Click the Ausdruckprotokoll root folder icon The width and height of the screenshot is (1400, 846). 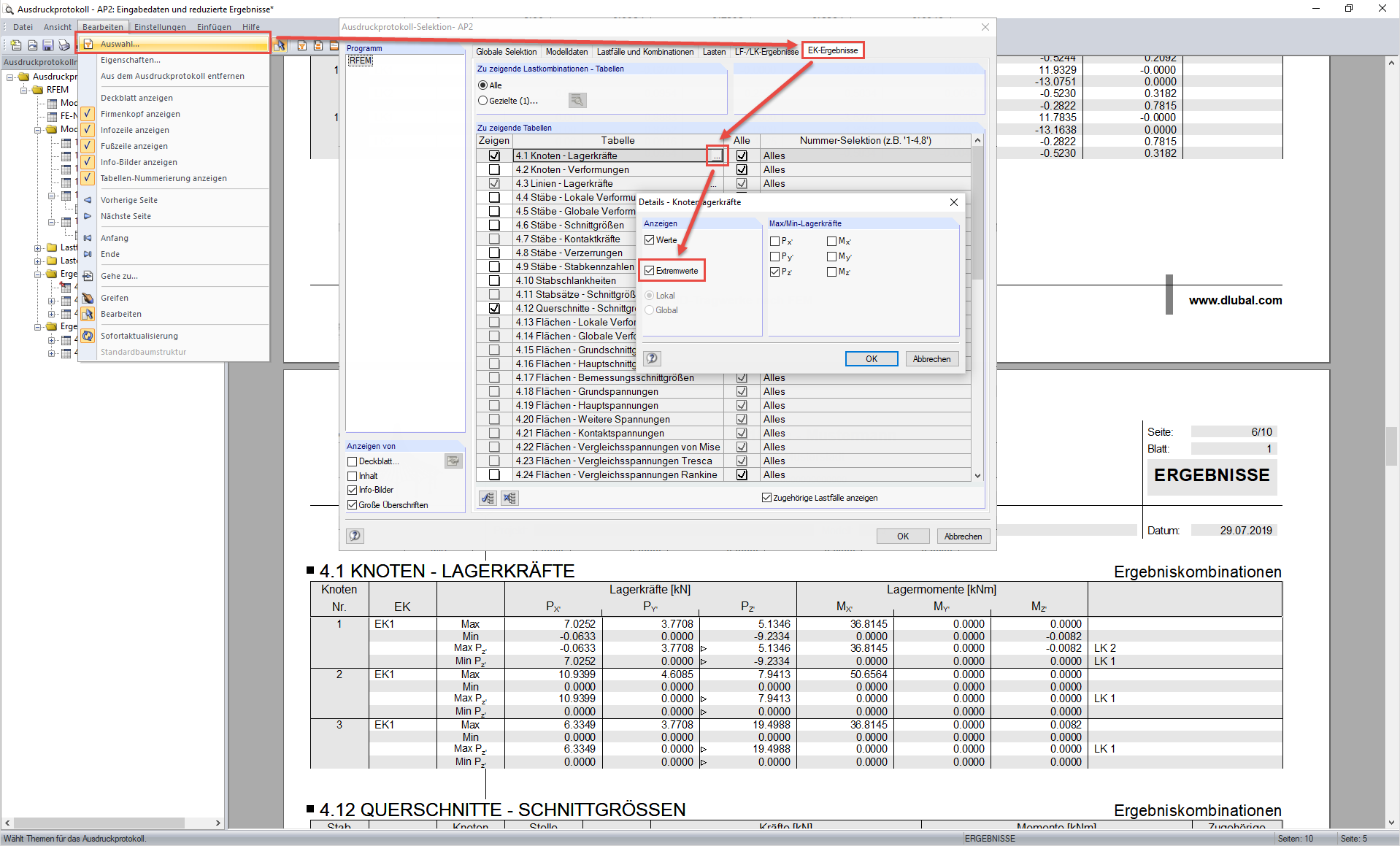coord(23,77)
